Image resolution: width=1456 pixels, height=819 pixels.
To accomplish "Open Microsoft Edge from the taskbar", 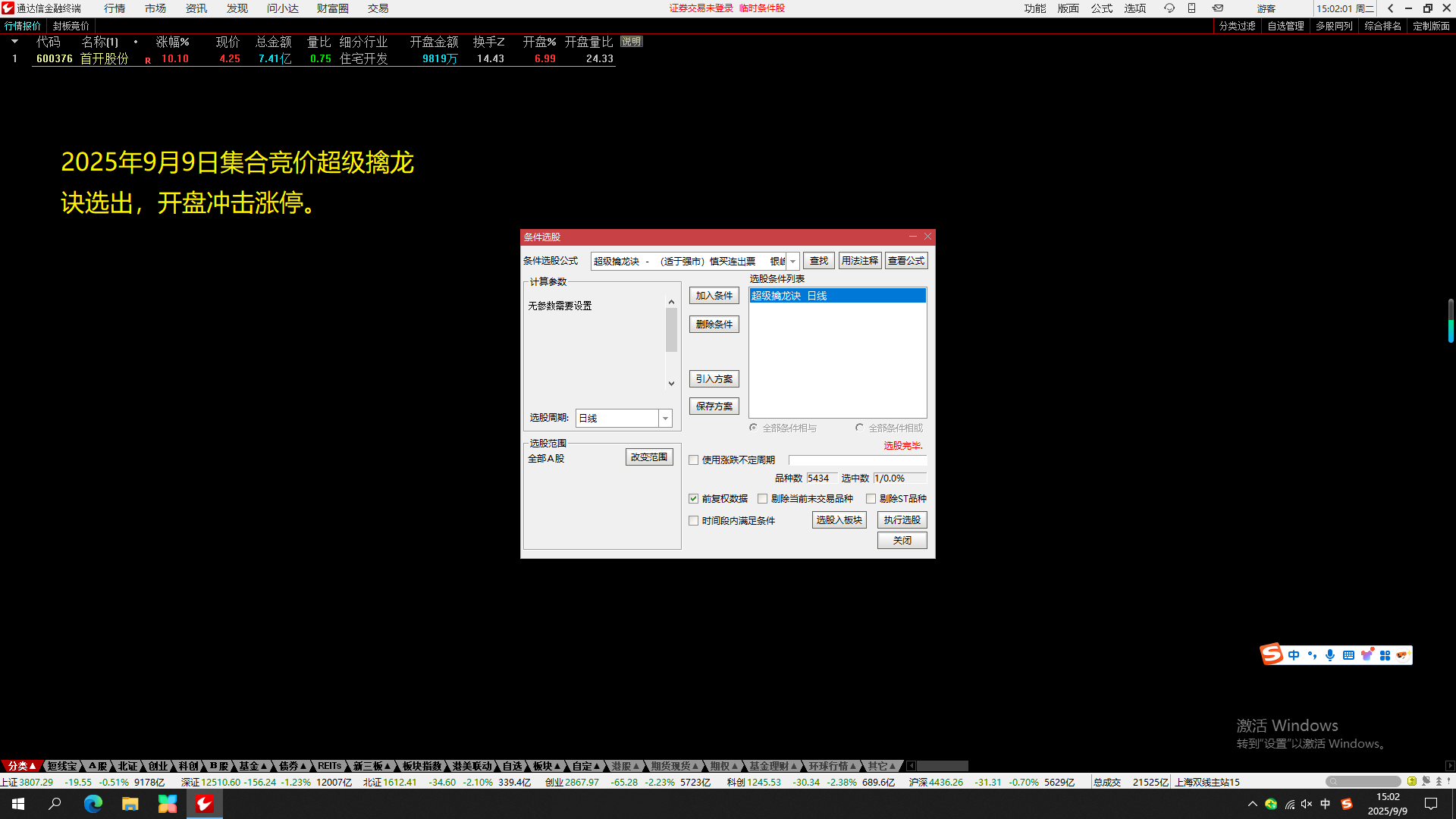I will (93, 804).
